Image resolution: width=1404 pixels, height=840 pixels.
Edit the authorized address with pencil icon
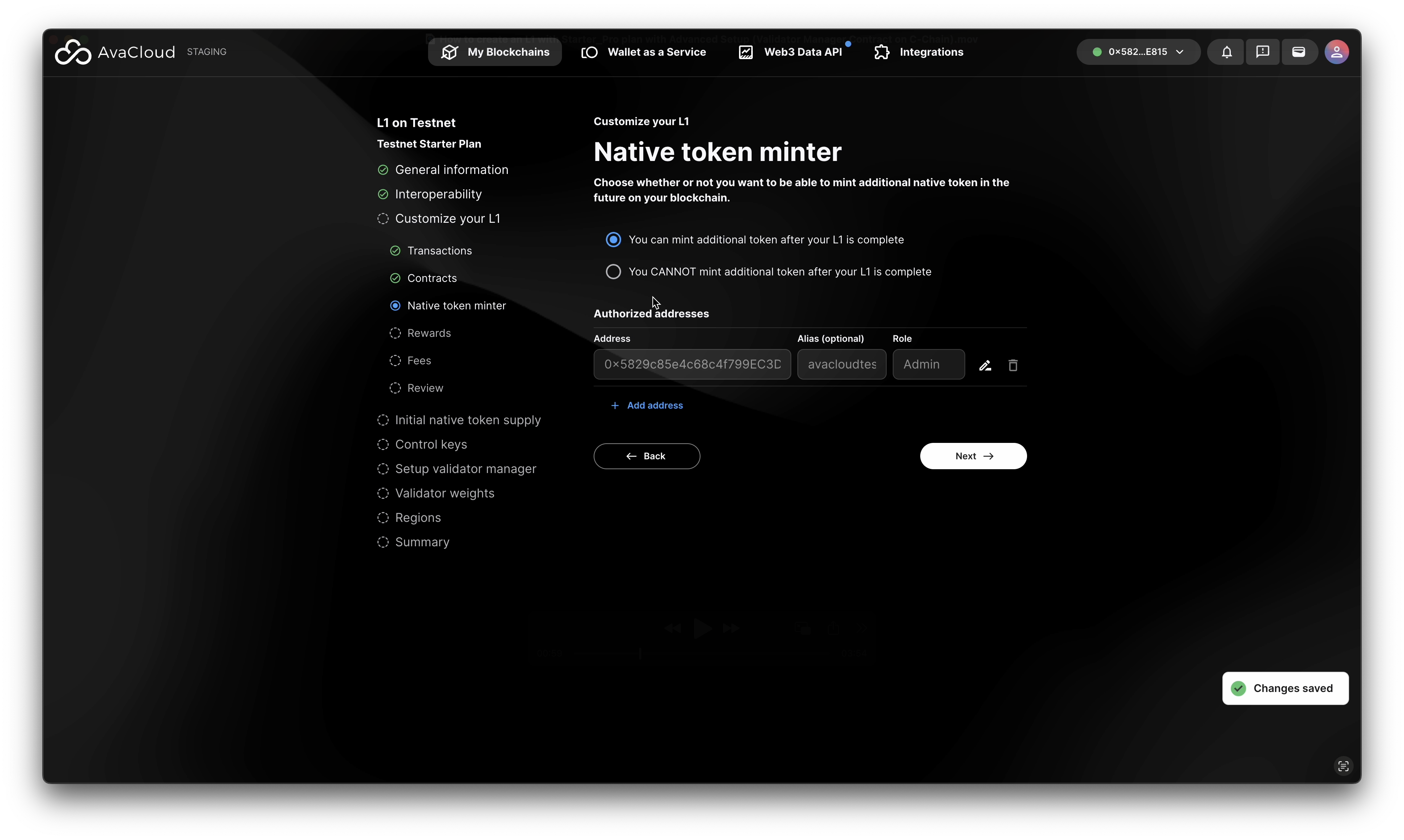(x=985, y=366)
